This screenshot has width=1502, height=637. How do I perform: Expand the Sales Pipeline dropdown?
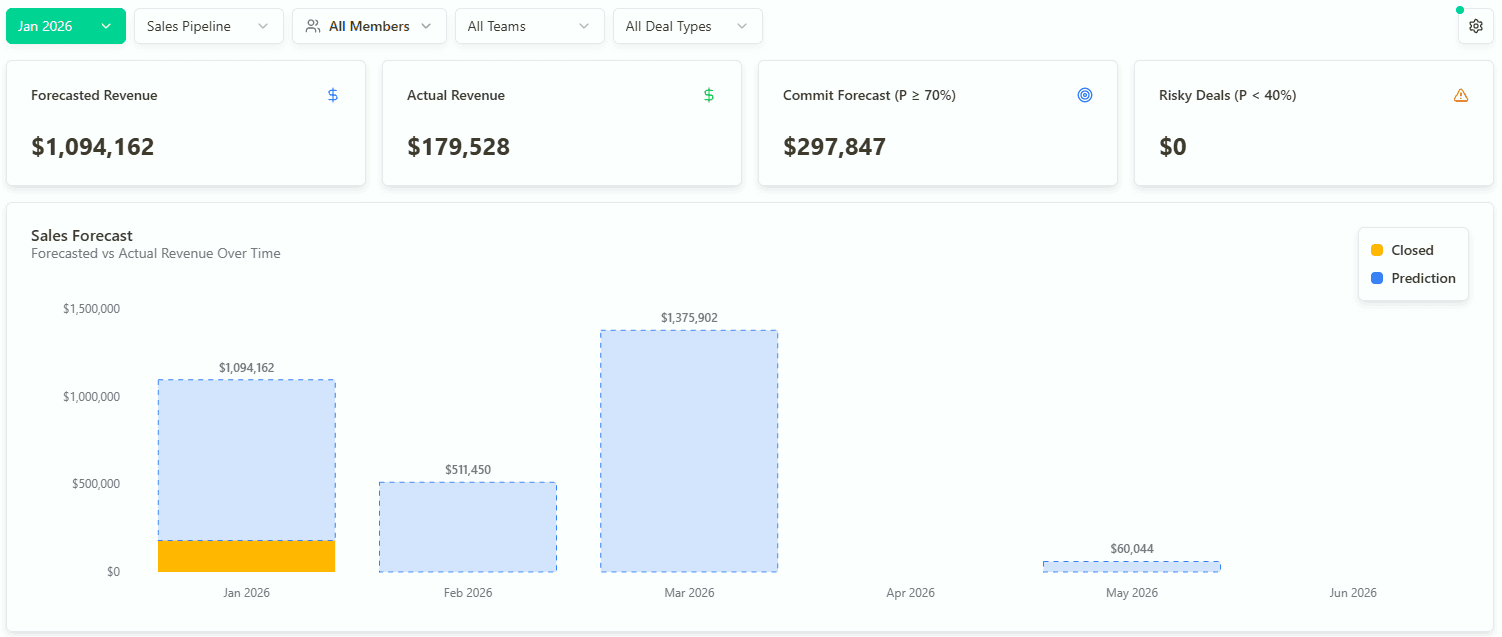[x=208, y=25]
